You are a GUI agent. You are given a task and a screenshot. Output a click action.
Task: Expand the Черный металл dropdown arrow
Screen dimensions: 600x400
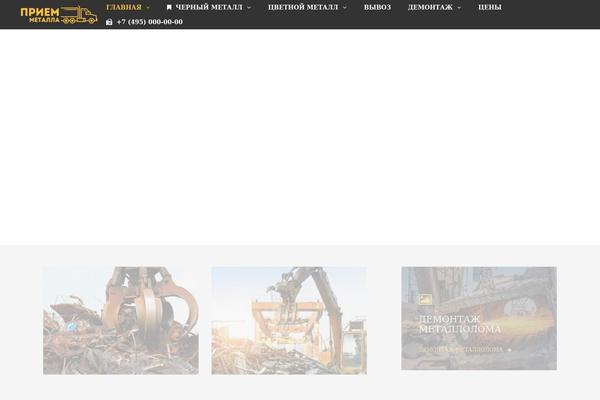(x=249, y=8)
